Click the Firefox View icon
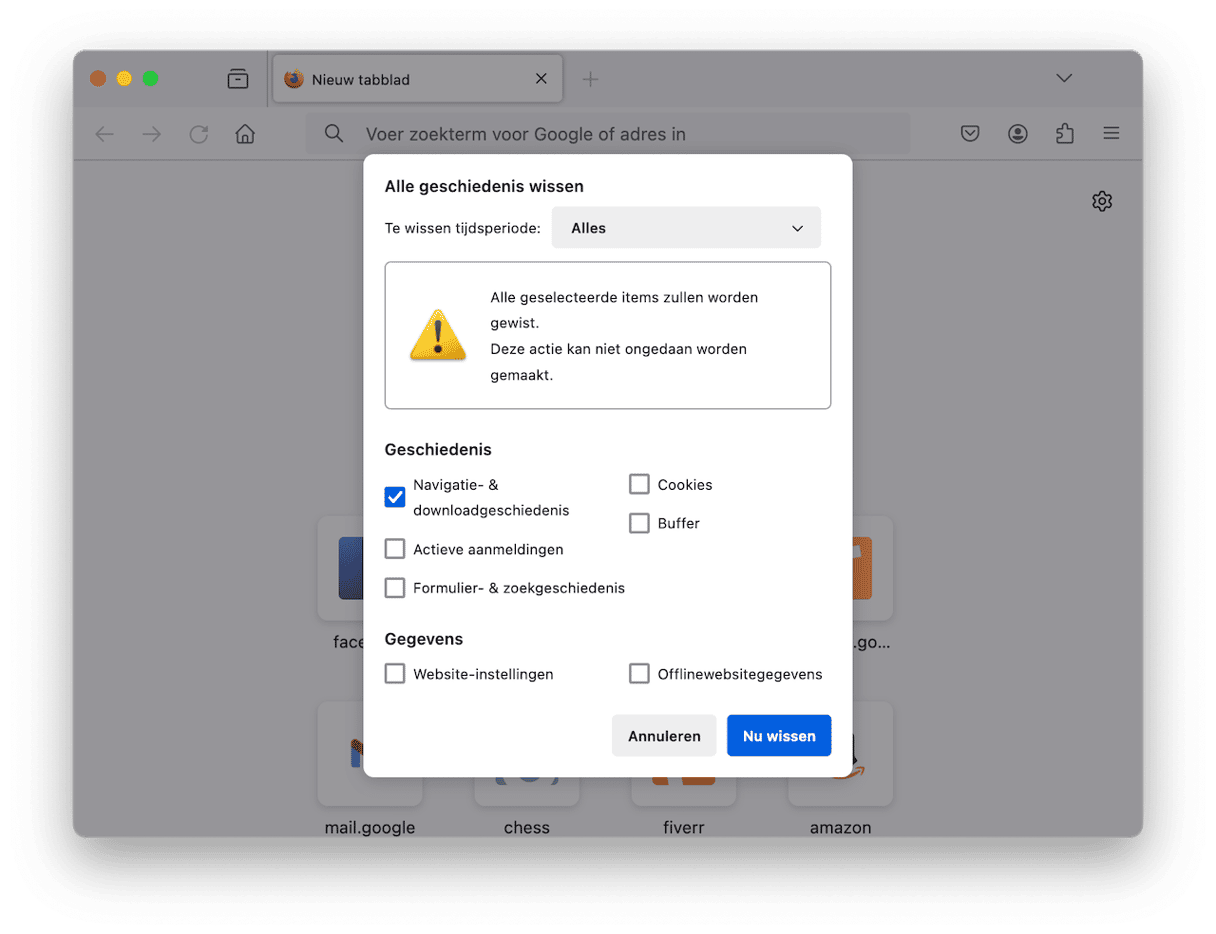Screen dimensions: 1216x934 pos(238,79)
